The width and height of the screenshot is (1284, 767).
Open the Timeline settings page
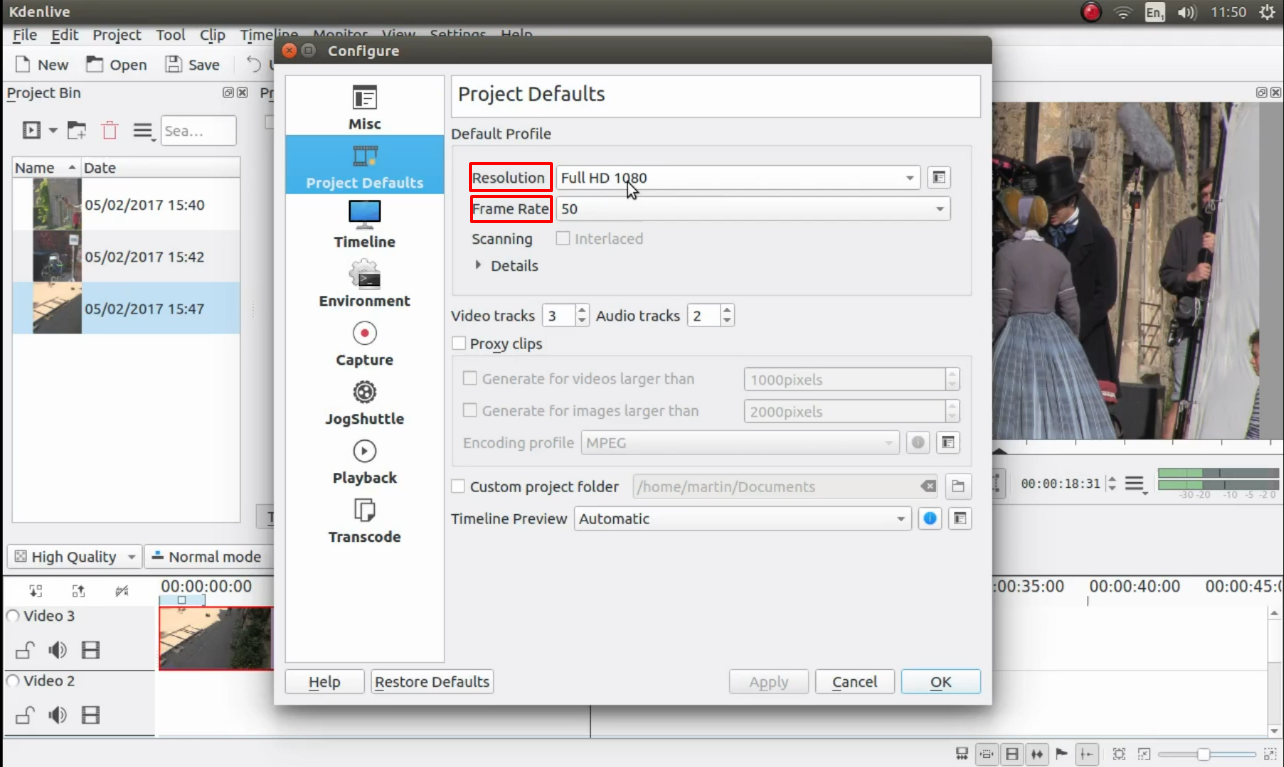pos(364,224)
